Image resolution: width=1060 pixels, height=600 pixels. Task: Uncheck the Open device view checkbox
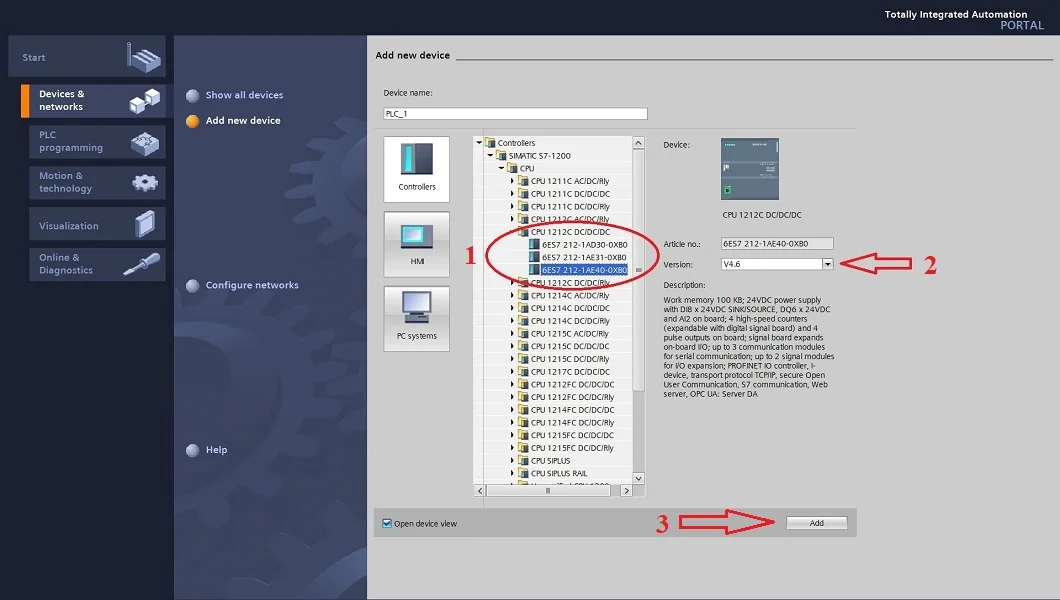tap(386, 521)
